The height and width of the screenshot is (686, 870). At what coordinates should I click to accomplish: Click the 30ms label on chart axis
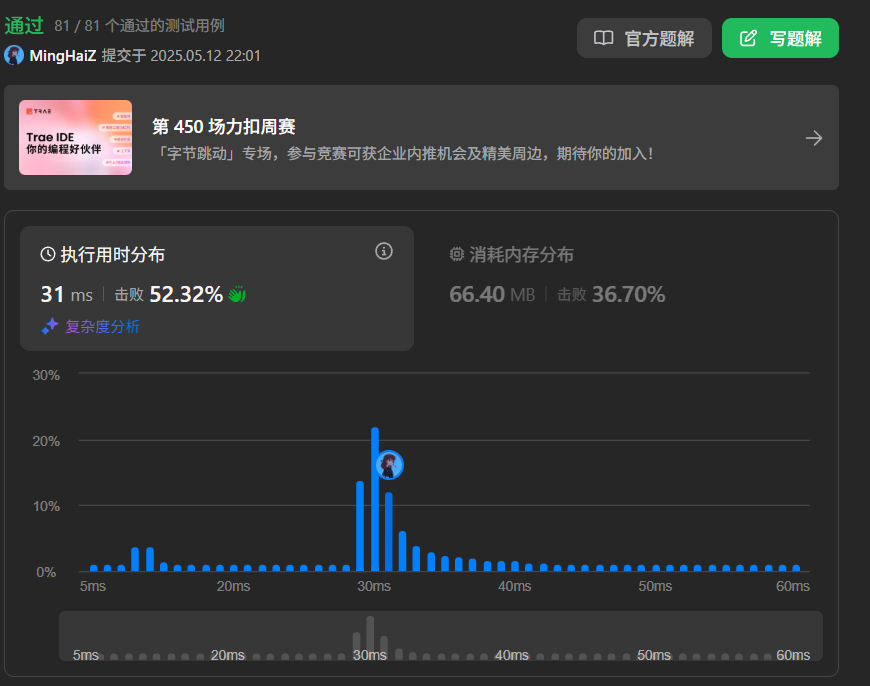tap(374, 586)
